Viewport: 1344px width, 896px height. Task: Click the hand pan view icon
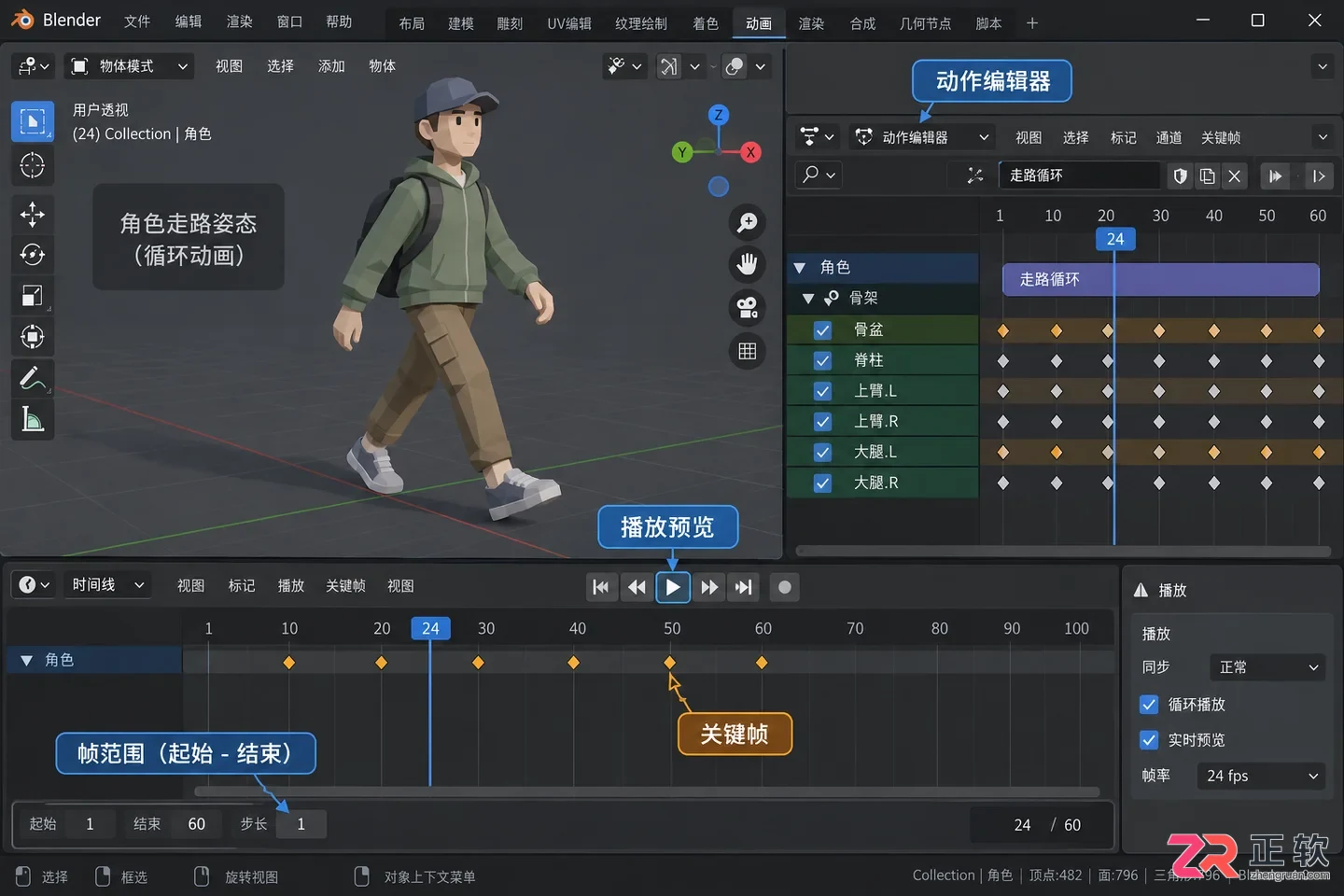[x=747, y=264]
